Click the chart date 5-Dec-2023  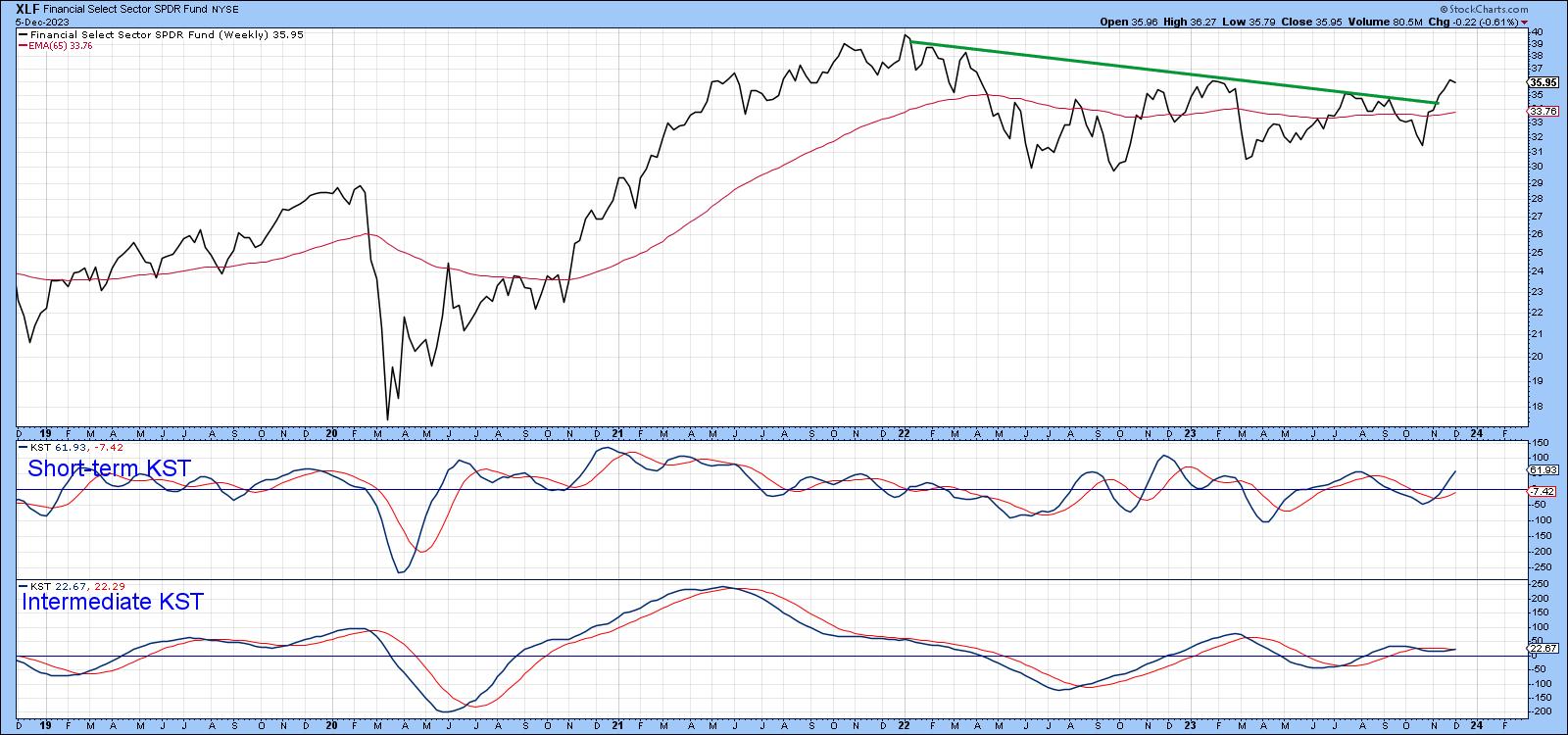pyautogui.click(x=43, y=21)
